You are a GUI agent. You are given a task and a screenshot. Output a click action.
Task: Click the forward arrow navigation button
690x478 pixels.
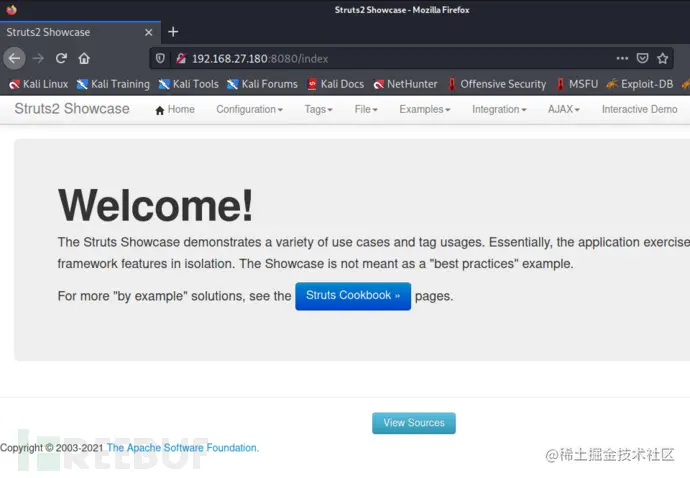coord(38,58)
